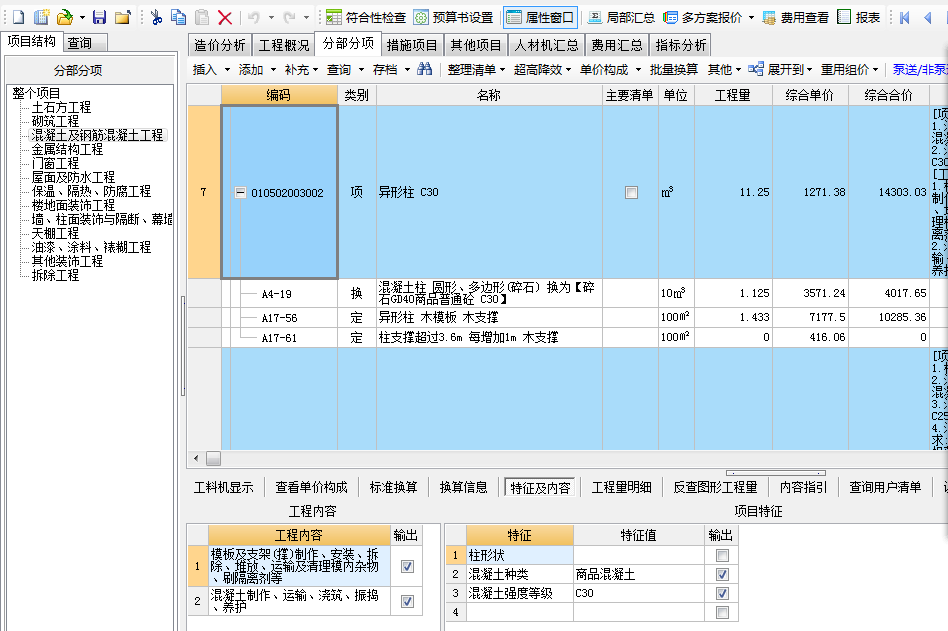Click 泵送/非泵送 blue link
Screen dimensions: 948x631
tap(920, 70)
